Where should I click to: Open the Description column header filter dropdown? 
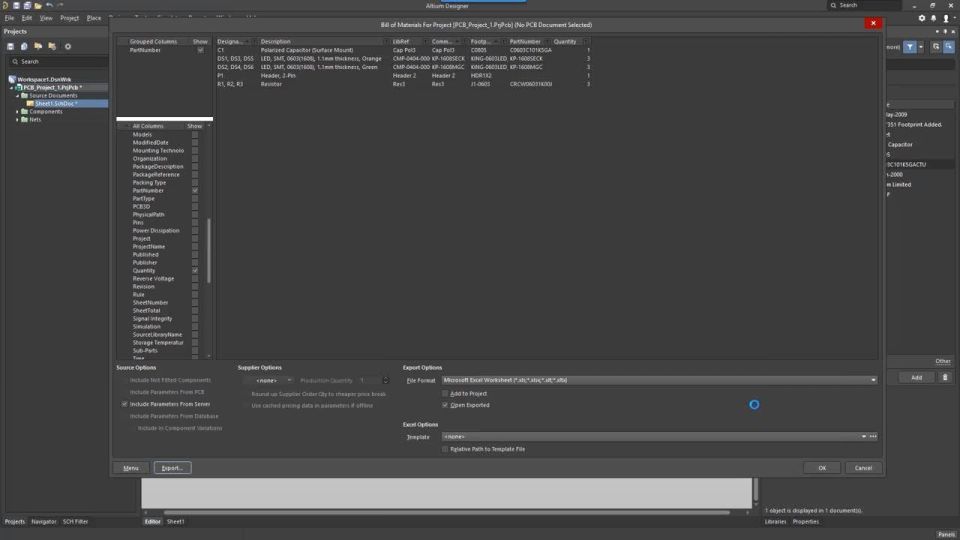coord(386,42)
